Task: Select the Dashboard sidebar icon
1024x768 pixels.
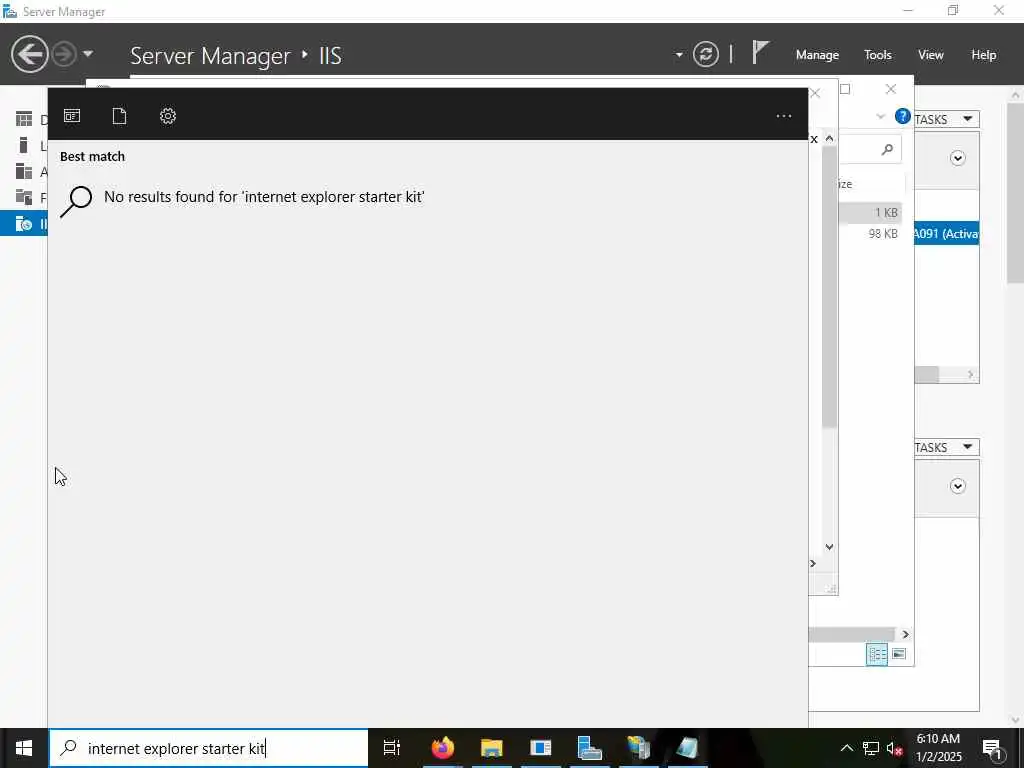Action: (x=24, y=119)
